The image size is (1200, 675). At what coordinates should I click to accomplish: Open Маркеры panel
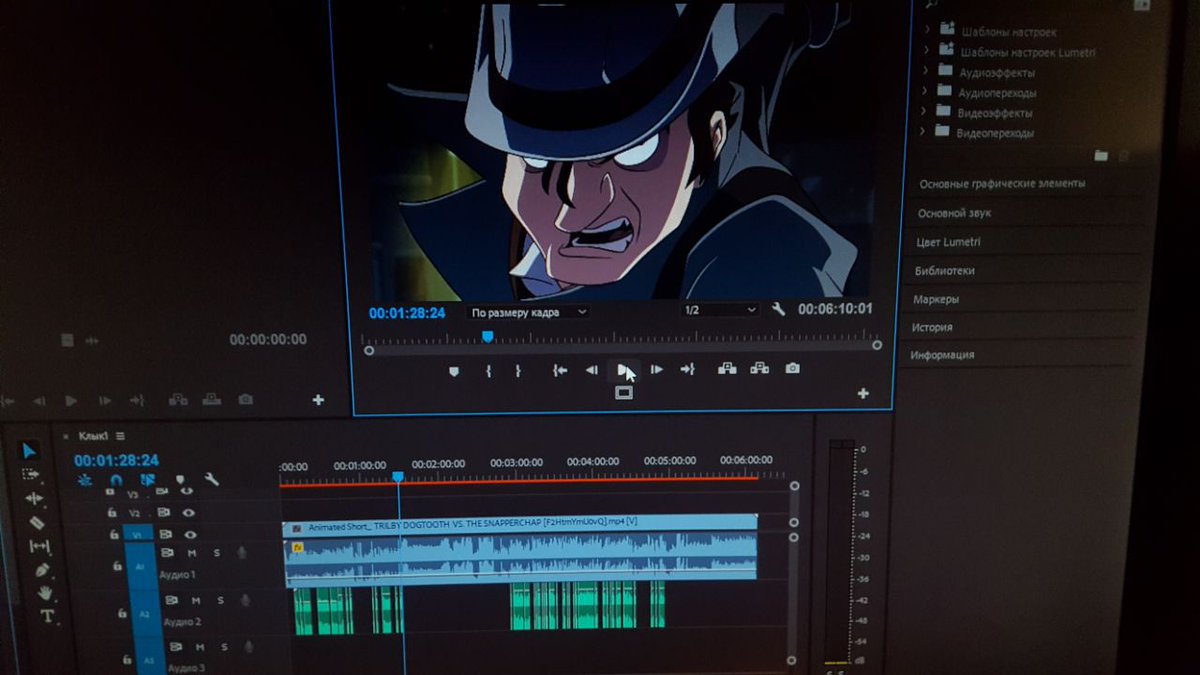[936, 299]
